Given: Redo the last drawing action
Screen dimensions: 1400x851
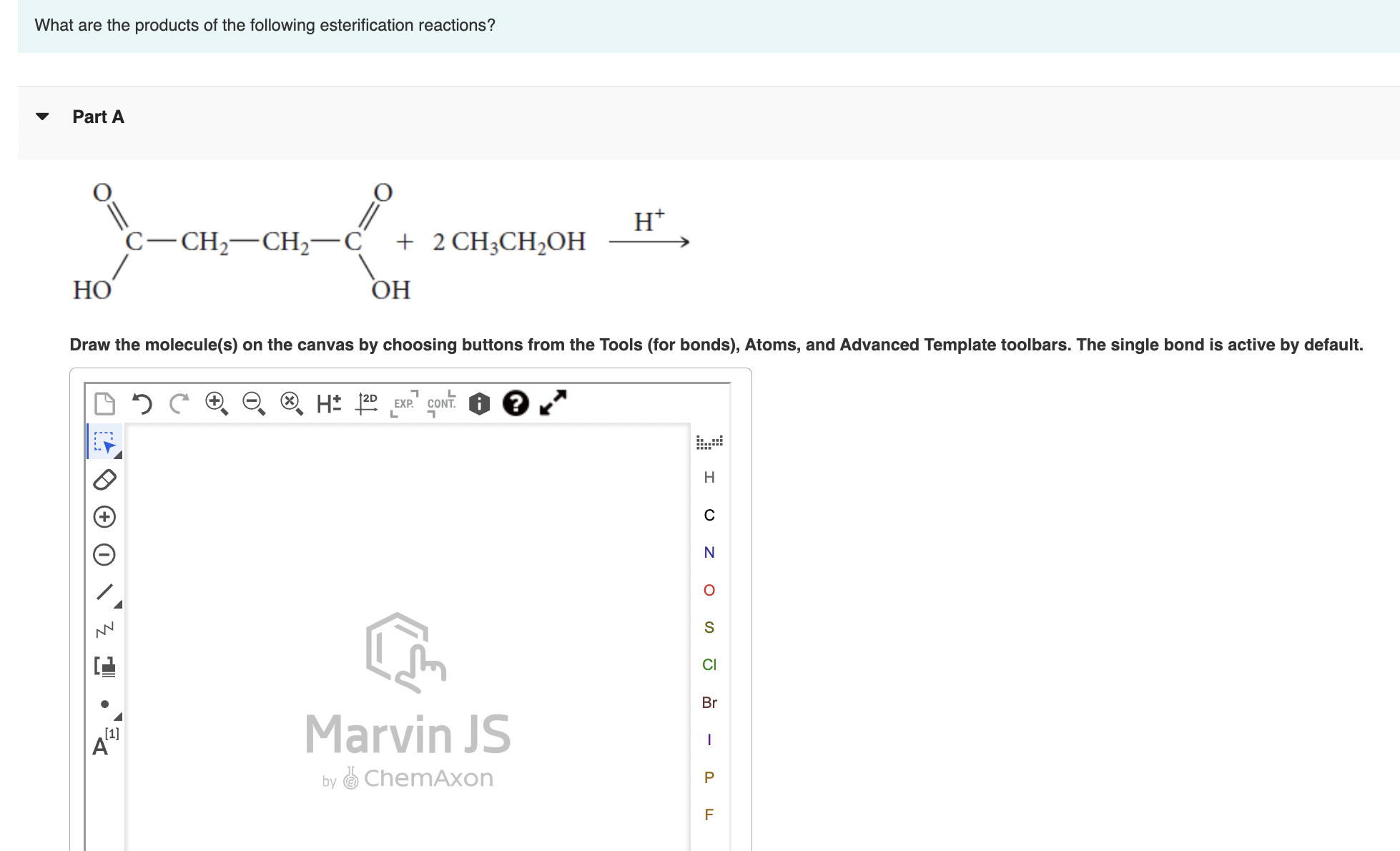Looking at the screenshot, I should click(x=178, y=404).
